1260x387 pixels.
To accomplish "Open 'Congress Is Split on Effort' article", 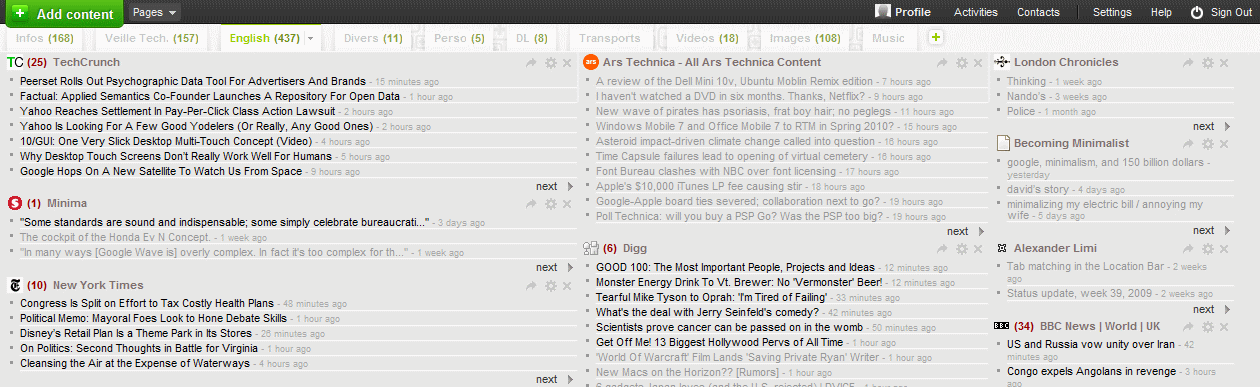I will pos(147,303).
